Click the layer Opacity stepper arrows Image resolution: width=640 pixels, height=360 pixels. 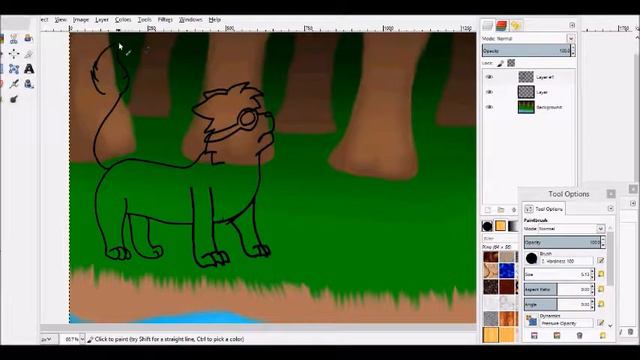(573, 51)
